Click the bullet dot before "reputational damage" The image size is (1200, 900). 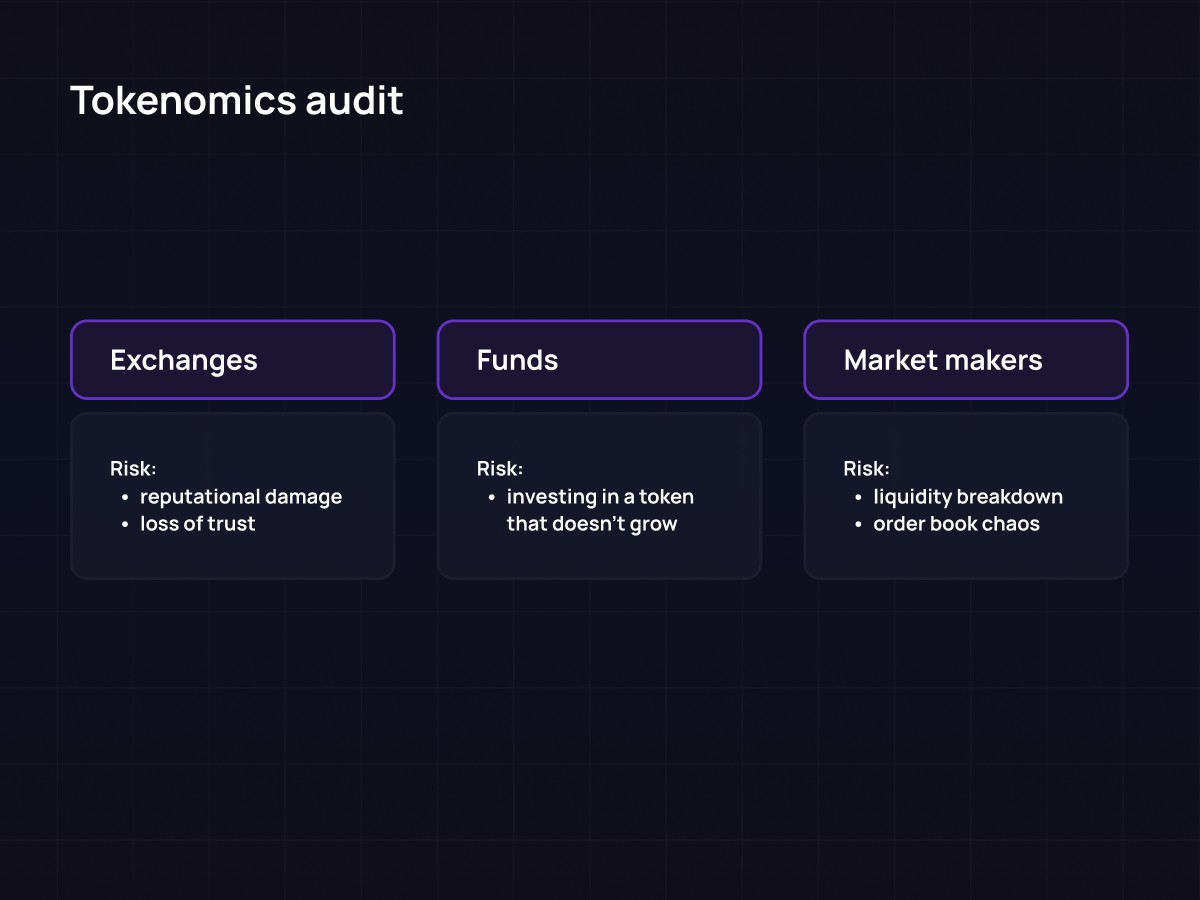point(125,498)
